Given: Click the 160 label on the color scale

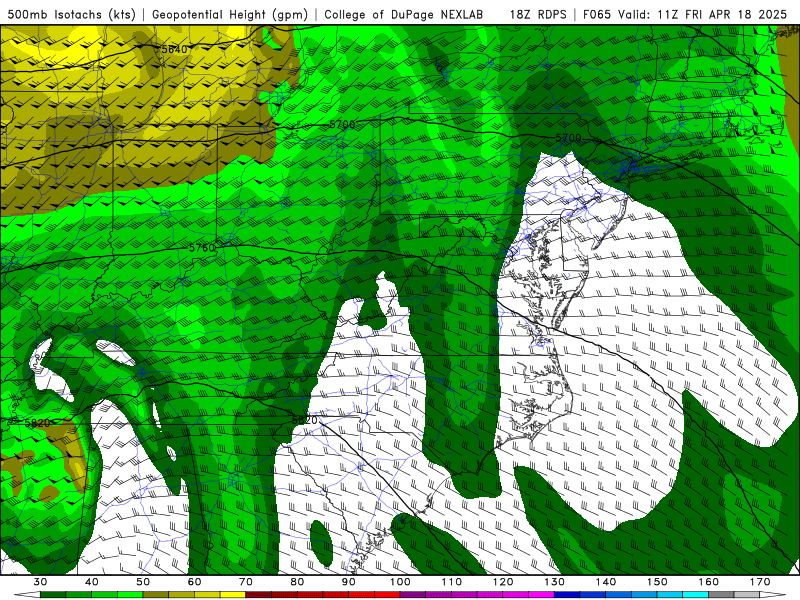Looking at the screenshot, I should [709, 582].
